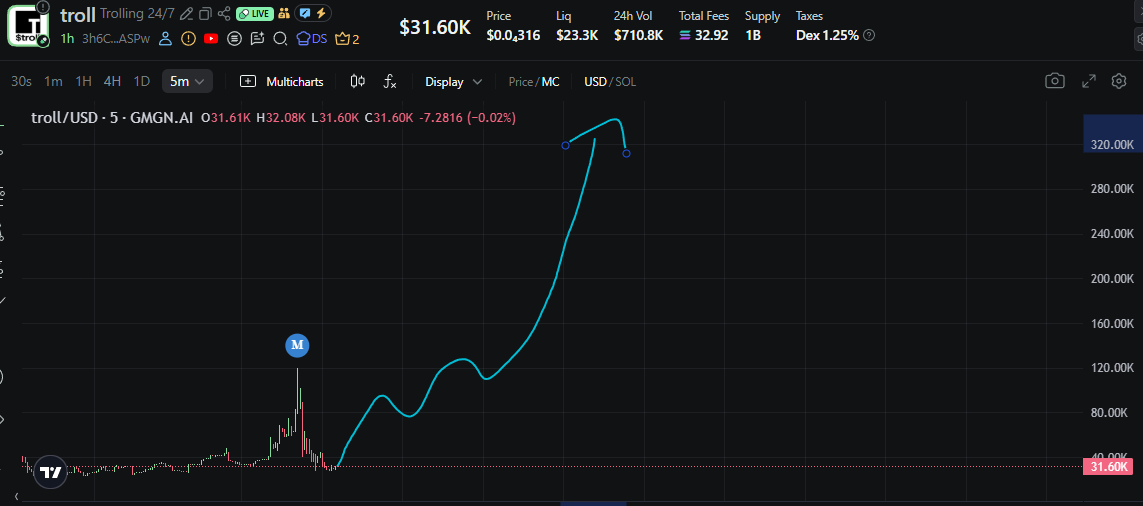The width and height of the screenshot is (1143, 506).
Task: Take a chart snapshot with the camera icon
Action: point(1055,81)
